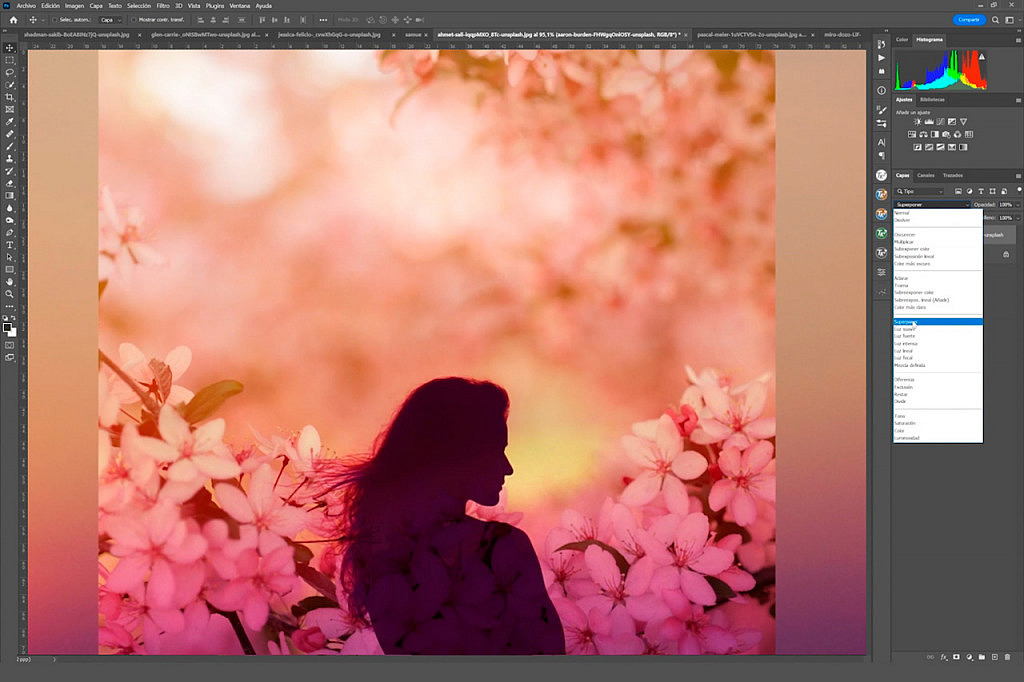
Task: Create a new layer mask icon
Action: pyautogui.click(x=957, y=657)
